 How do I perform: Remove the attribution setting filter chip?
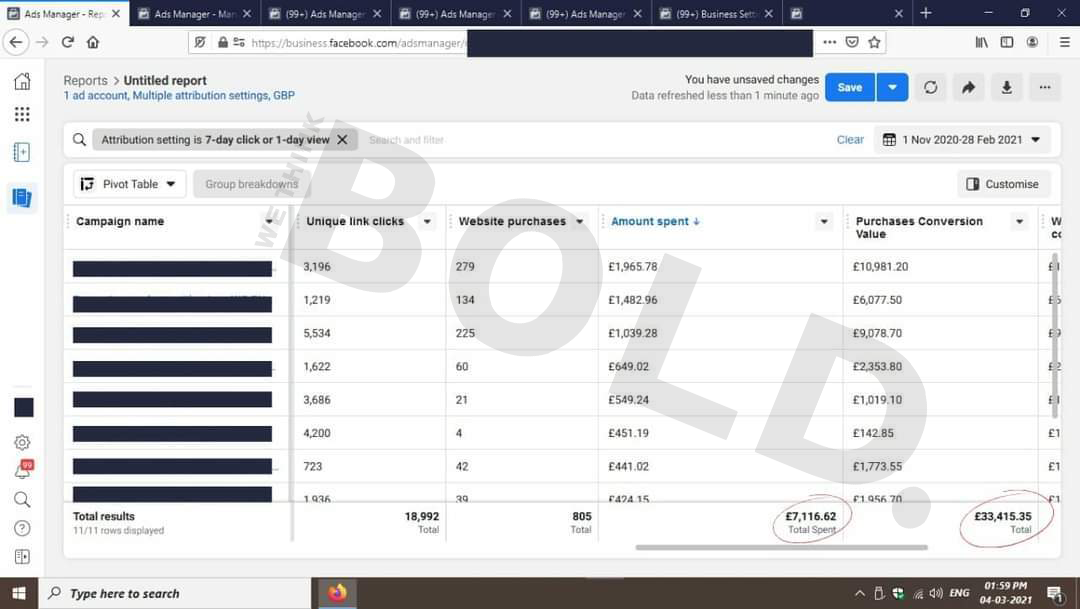click(342, 140)
